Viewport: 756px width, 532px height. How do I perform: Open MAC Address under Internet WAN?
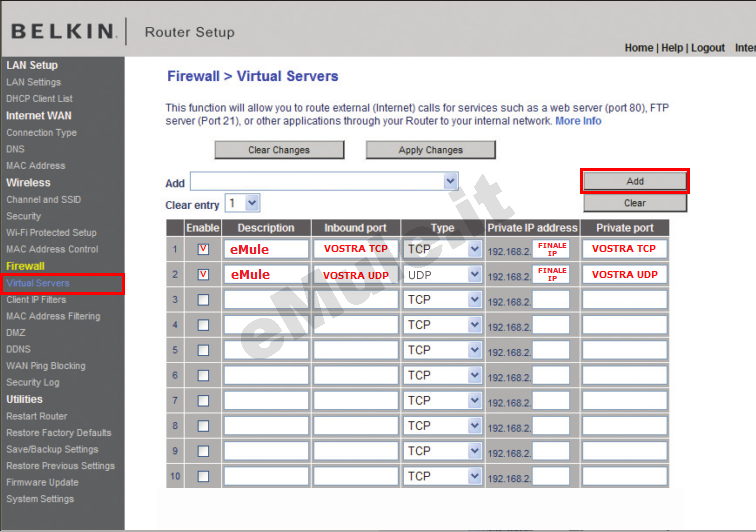[36, 165]
